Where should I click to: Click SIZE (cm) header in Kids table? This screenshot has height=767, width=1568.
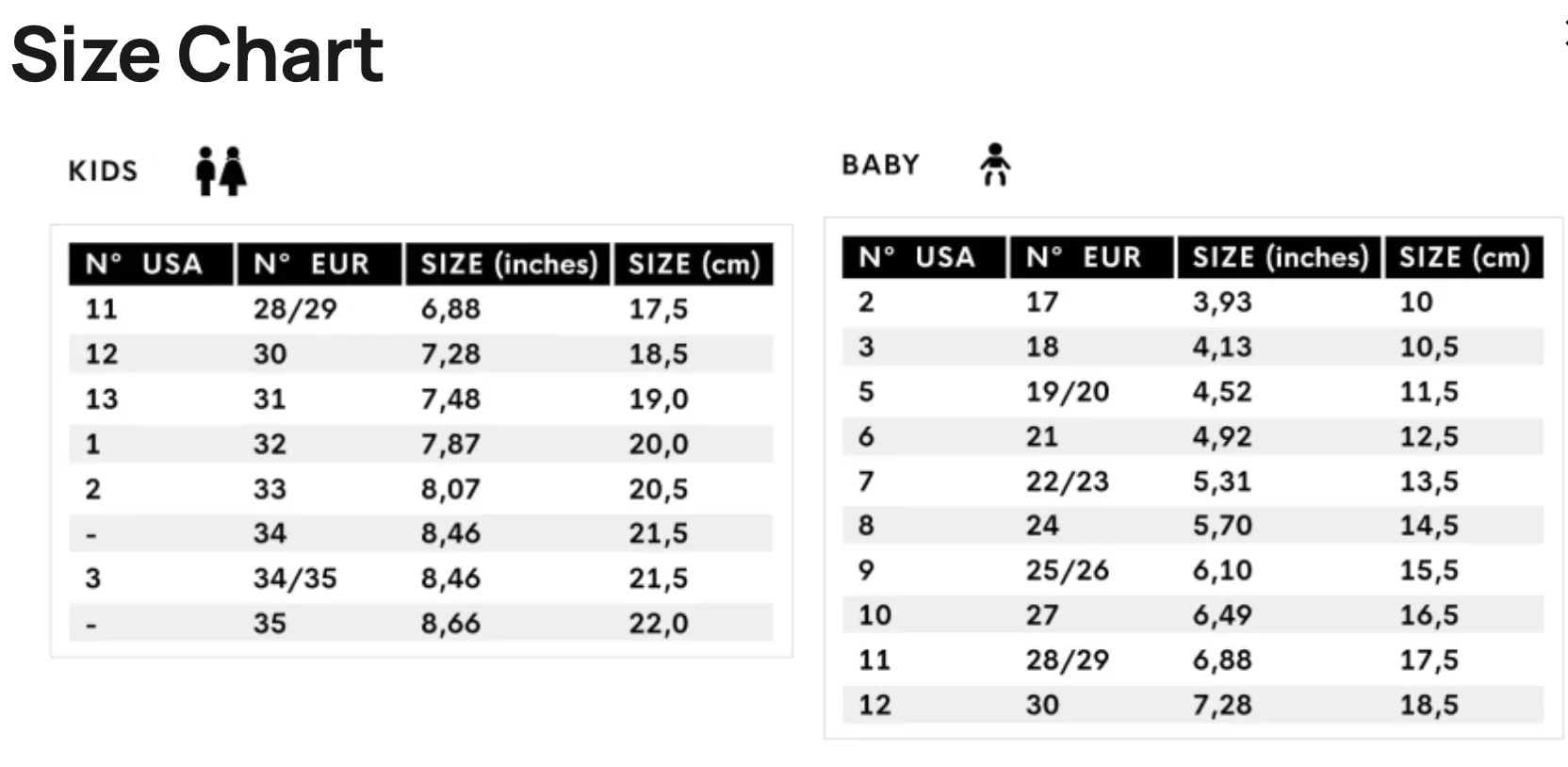(x=694, y=264)
